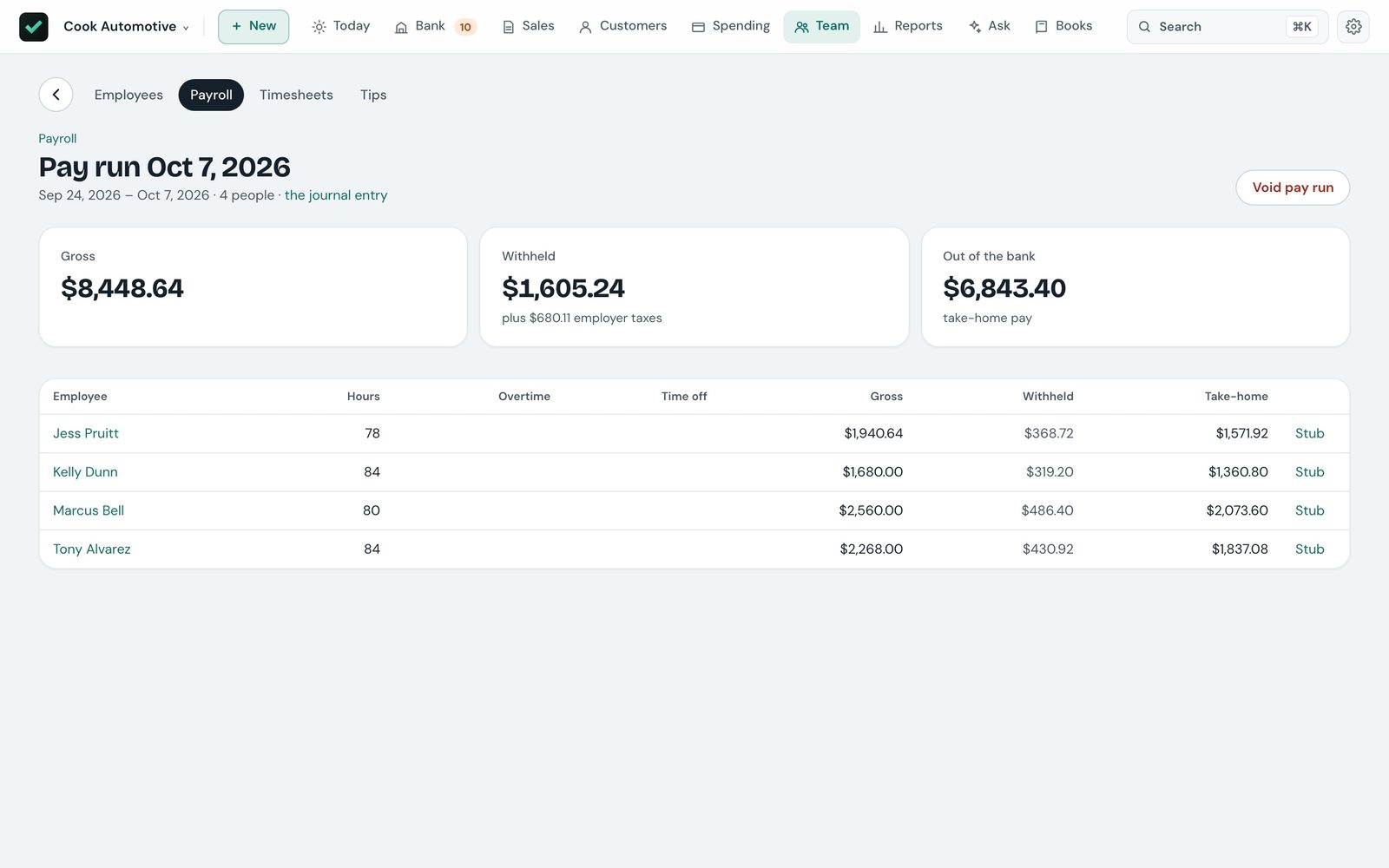Select the Tips tab
1389x868 pixels.
coord(373,95)
